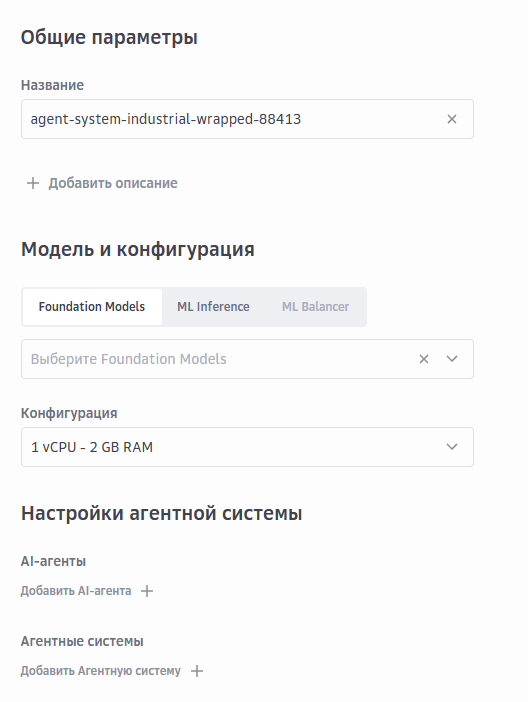528x702 pixels.
Task: Select the 1 vCPU - 2 GB RAM combo box
Action: (x=247, y=447)
